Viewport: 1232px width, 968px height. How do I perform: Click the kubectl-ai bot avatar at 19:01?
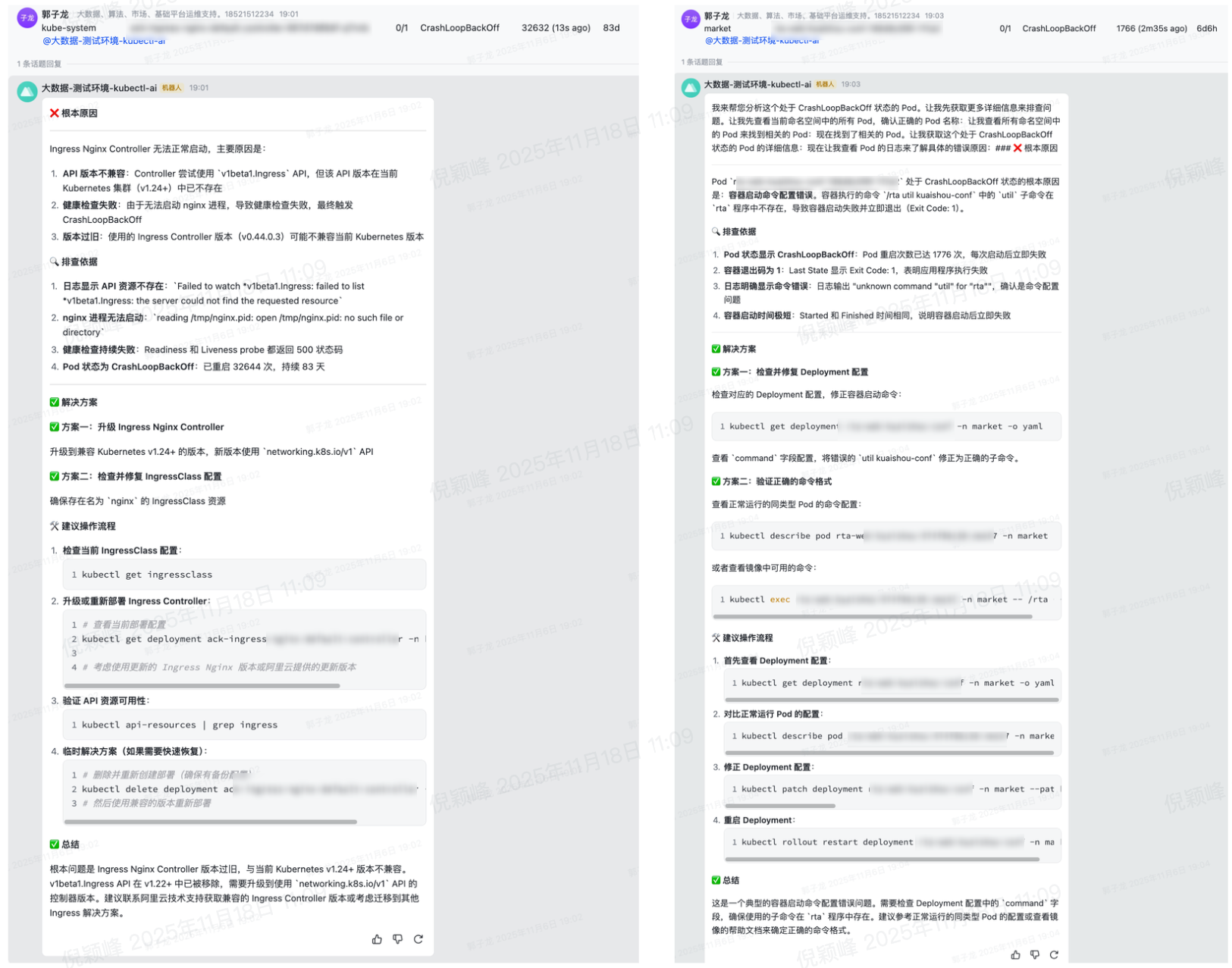click(27, 92)
